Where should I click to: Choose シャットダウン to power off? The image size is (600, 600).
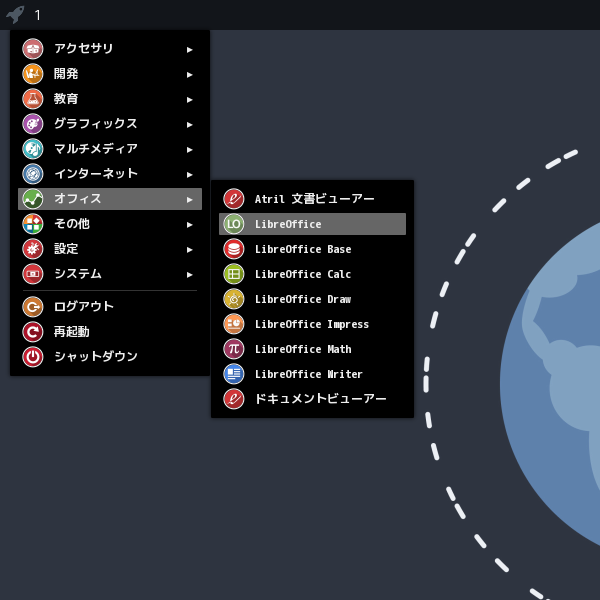click(110, 357)
